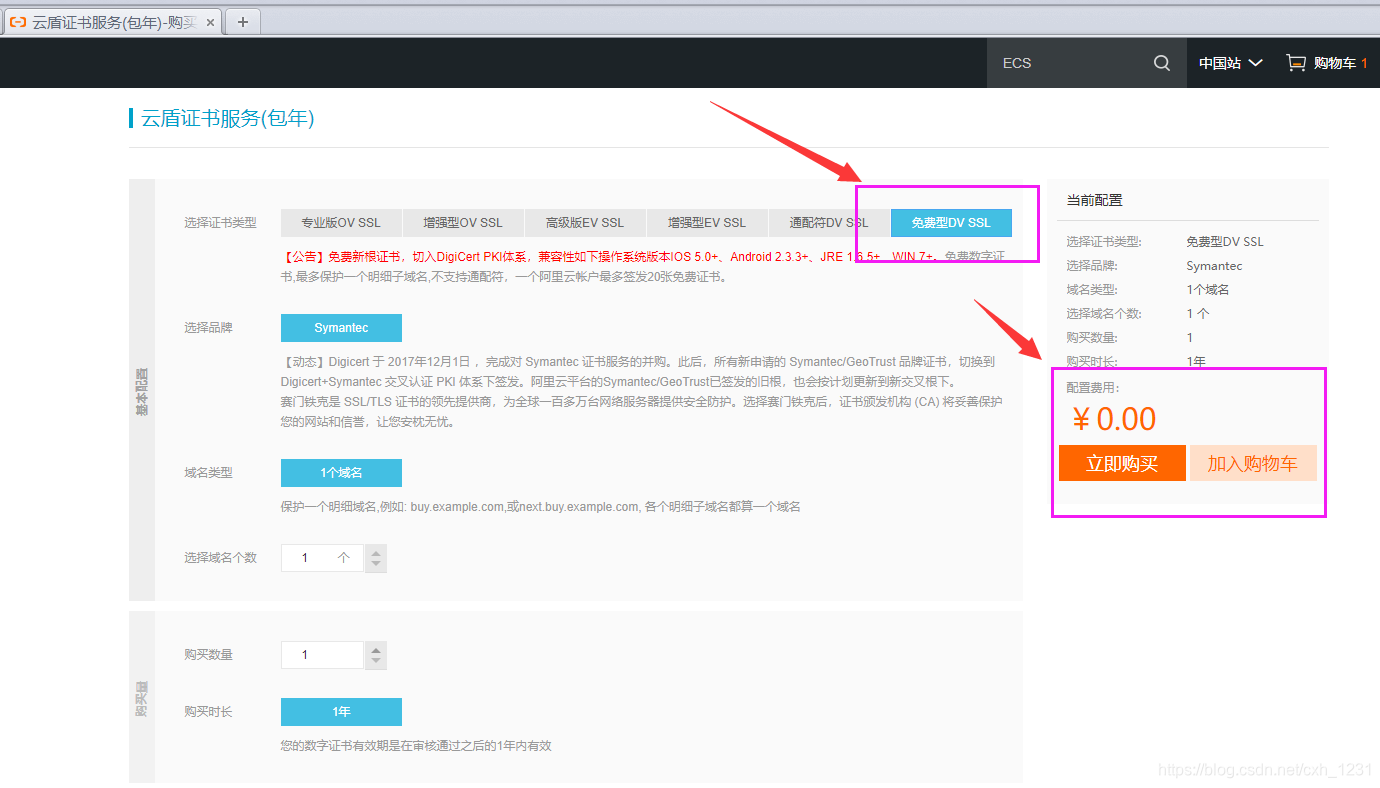The width and height of the screenshot is (1380, 788).
Task: Click the site favicon on the browser tab
Action: 17,20
